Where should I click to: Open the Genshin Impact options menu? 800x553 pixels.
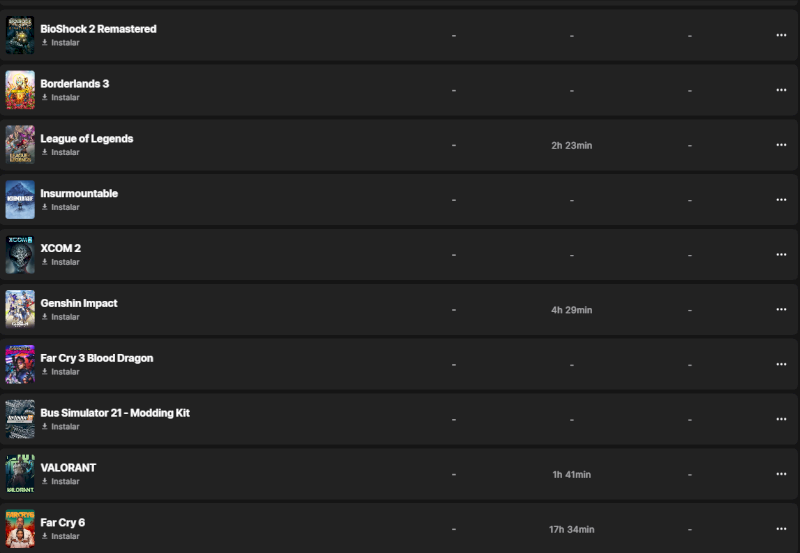click(781, 310)
